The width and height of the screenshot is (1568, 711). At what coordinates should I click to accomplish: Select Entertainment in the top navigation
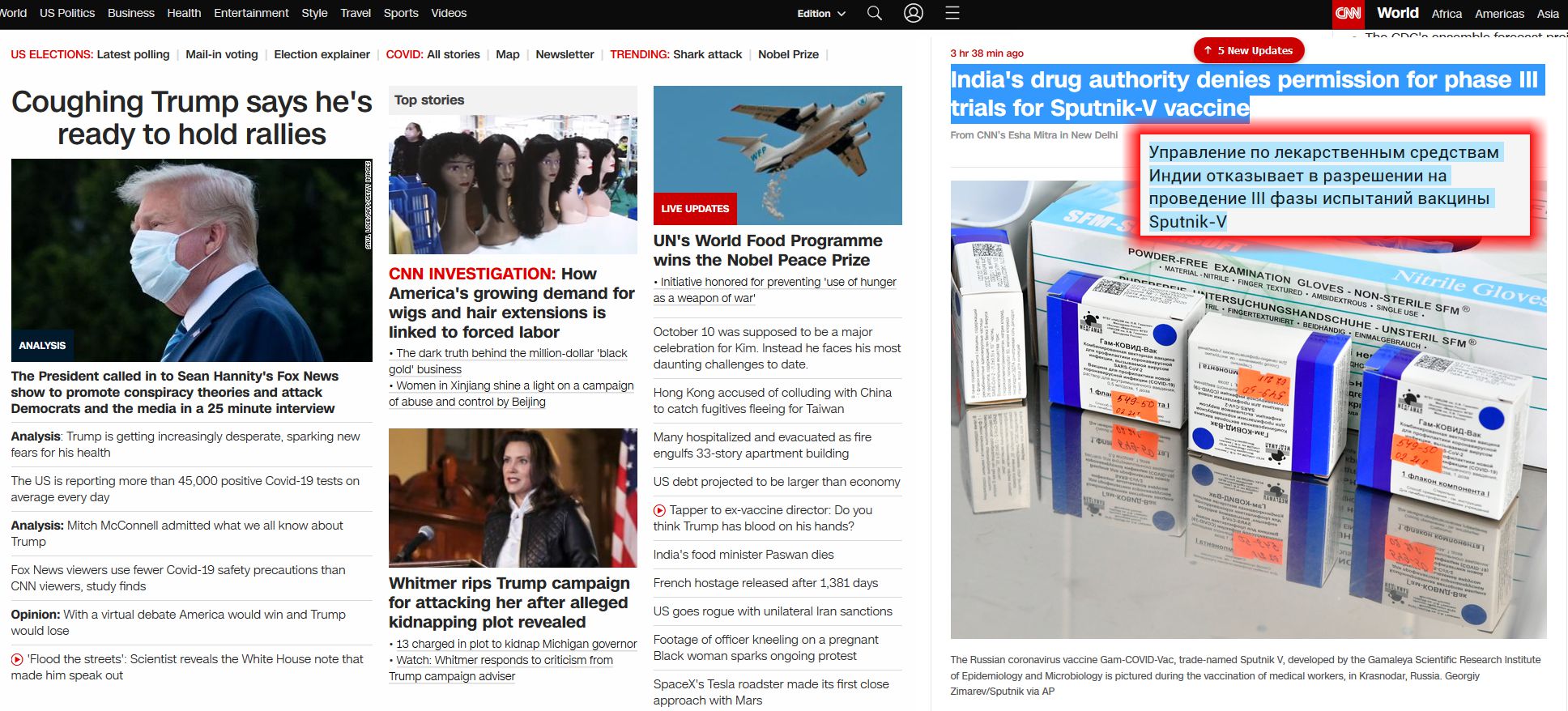pyautogui.click(x=251, y=13)
